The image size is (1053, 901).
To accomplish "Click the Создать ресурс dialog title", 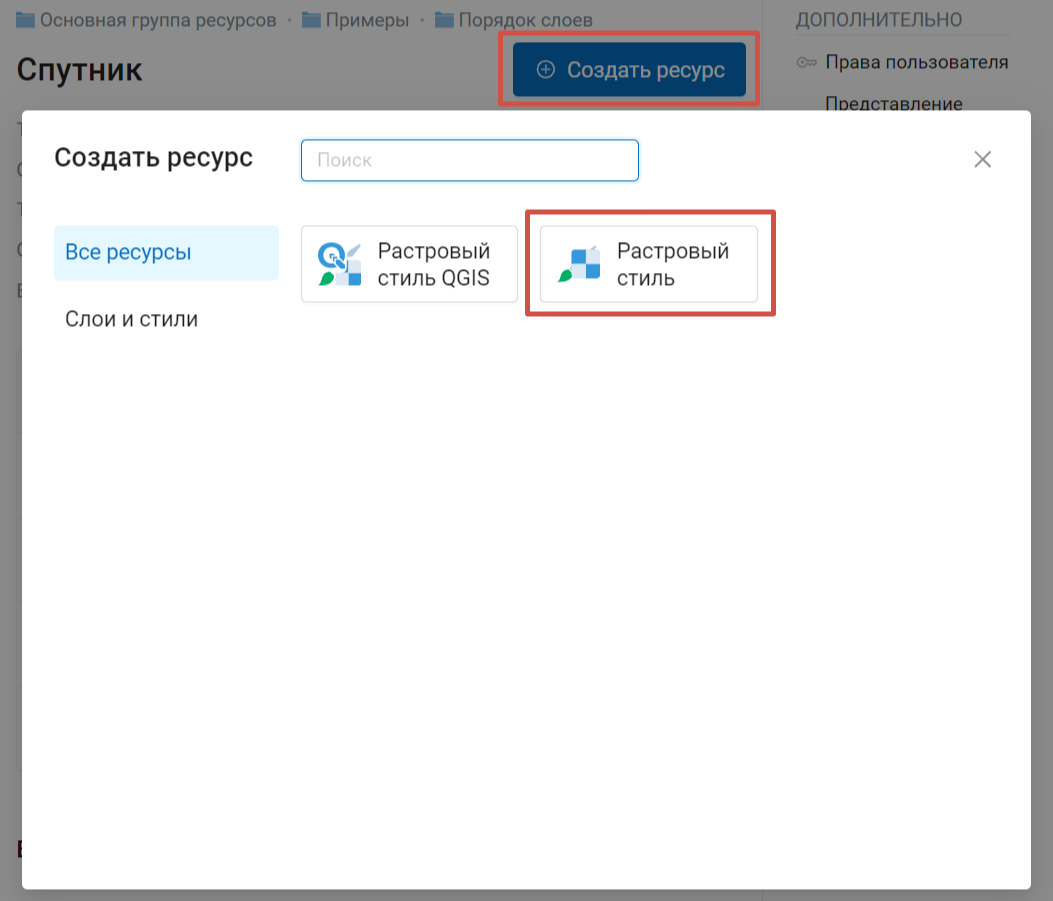I will 154,158.
